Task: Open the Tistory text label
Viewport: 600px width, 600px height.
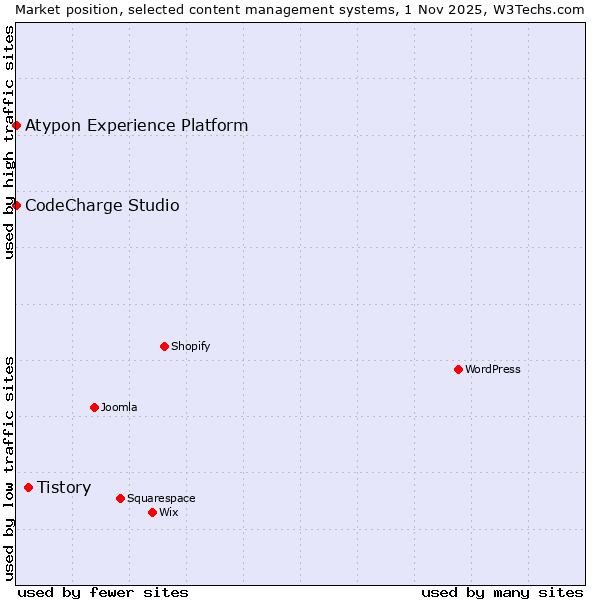Action: pyautogui.click(x=64, y=487)
